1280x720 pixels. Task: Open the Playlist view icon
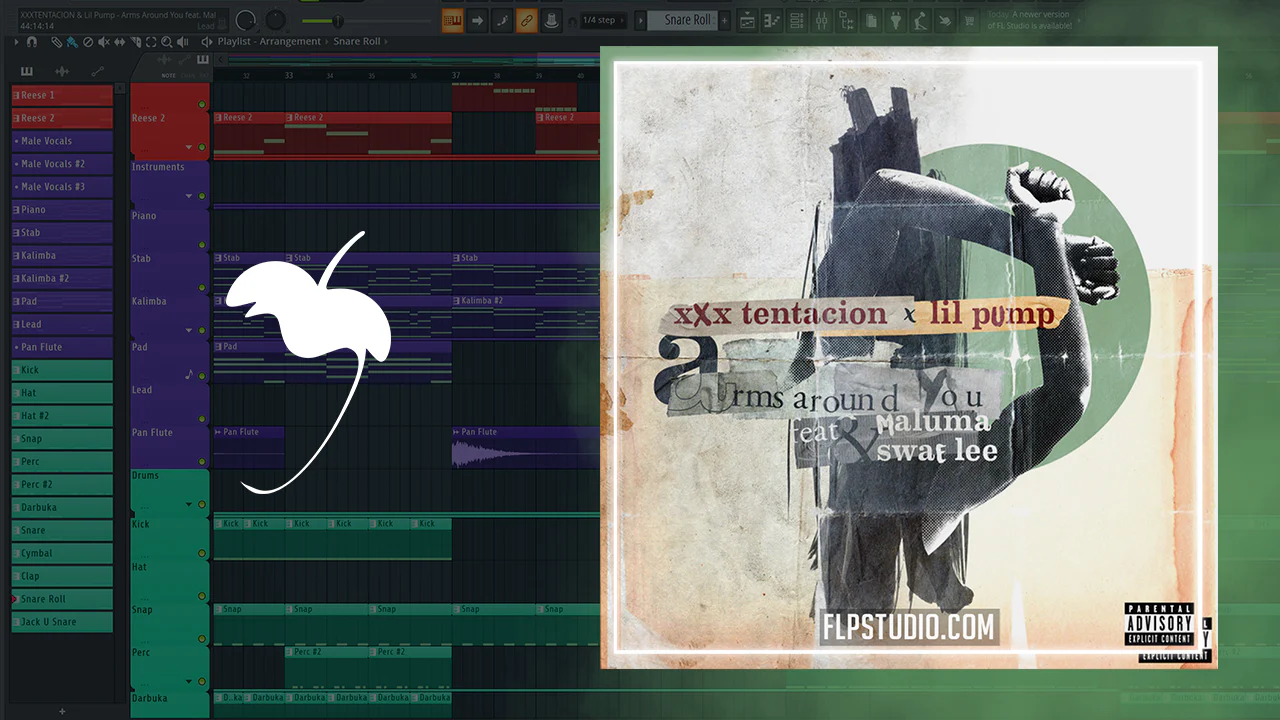[x=747, y=20]
